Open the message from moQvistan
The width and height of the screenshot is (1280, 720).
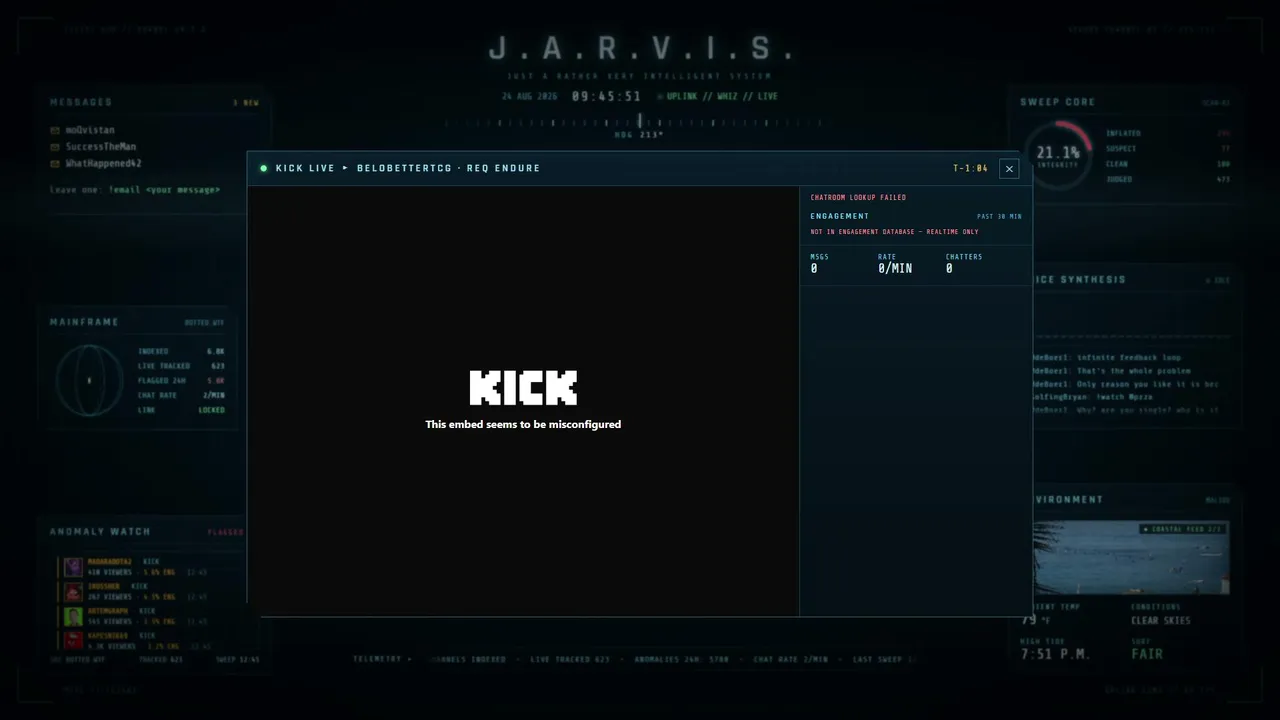(90, 130)
